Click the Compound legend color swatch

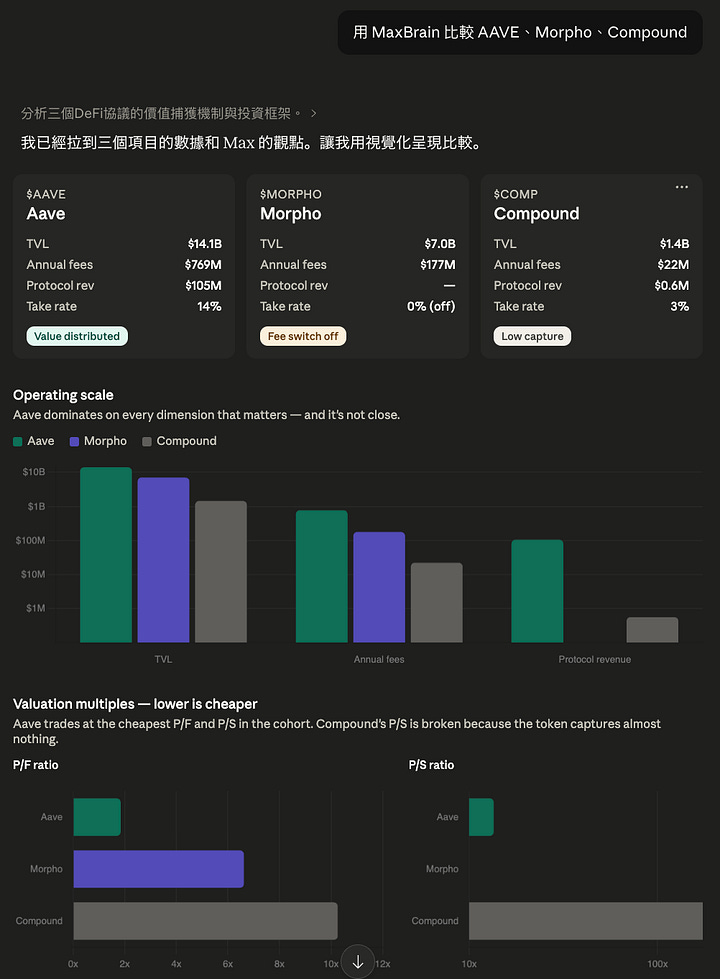coord(147,441)
